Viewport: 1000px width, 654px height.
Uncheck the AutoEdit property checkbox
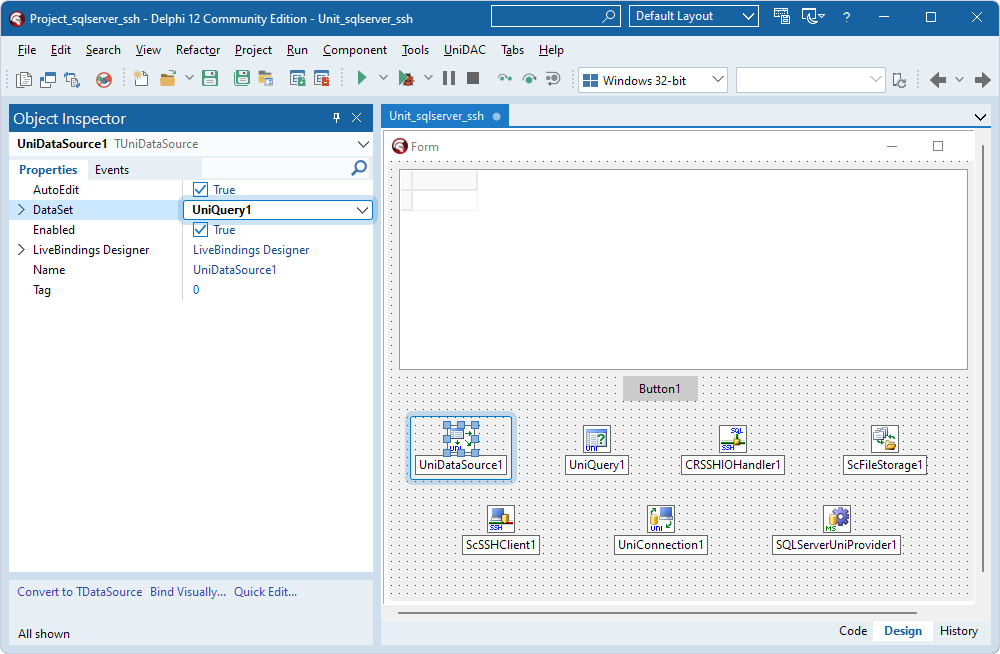click(199, 189)
